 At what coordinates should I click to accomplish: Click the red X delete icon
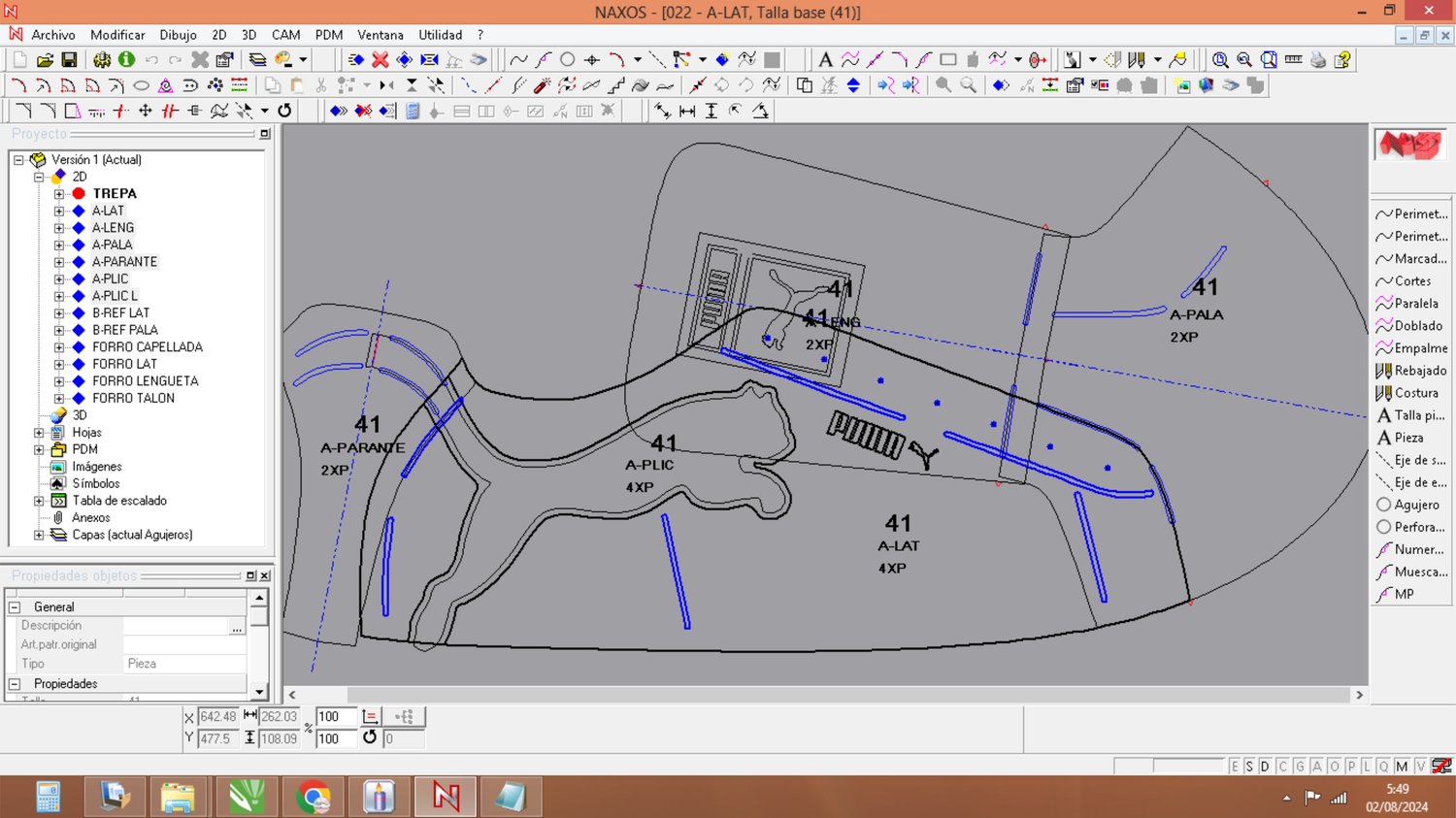coord(381,60)
